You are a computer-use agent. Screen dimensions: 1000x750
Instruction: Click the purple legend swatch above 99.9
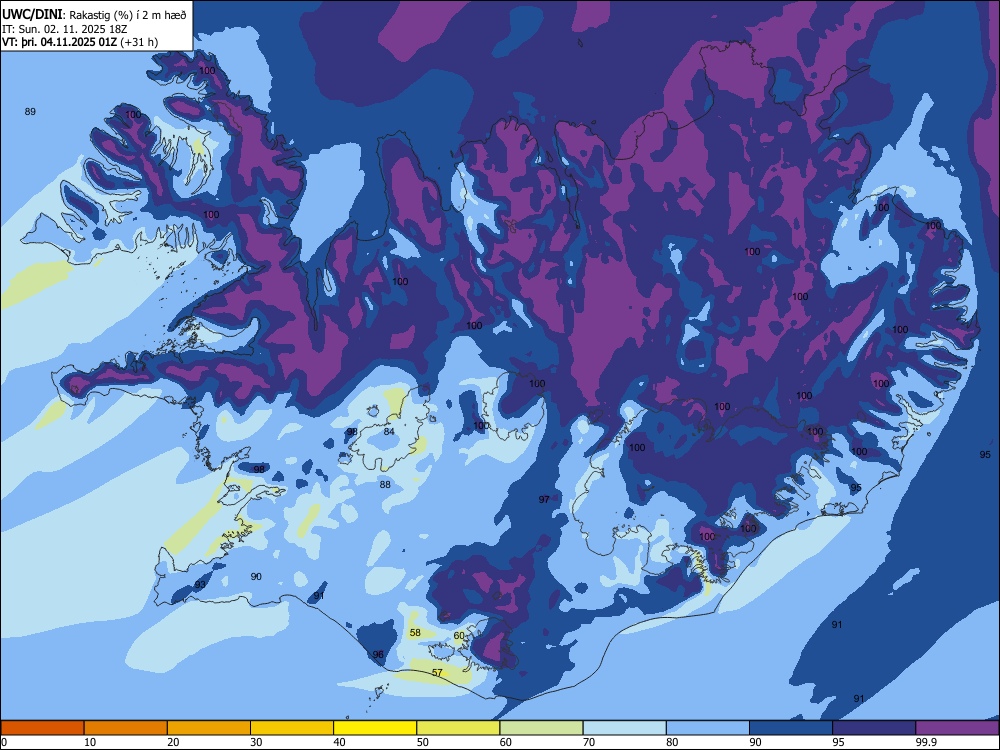pos(957,728)
